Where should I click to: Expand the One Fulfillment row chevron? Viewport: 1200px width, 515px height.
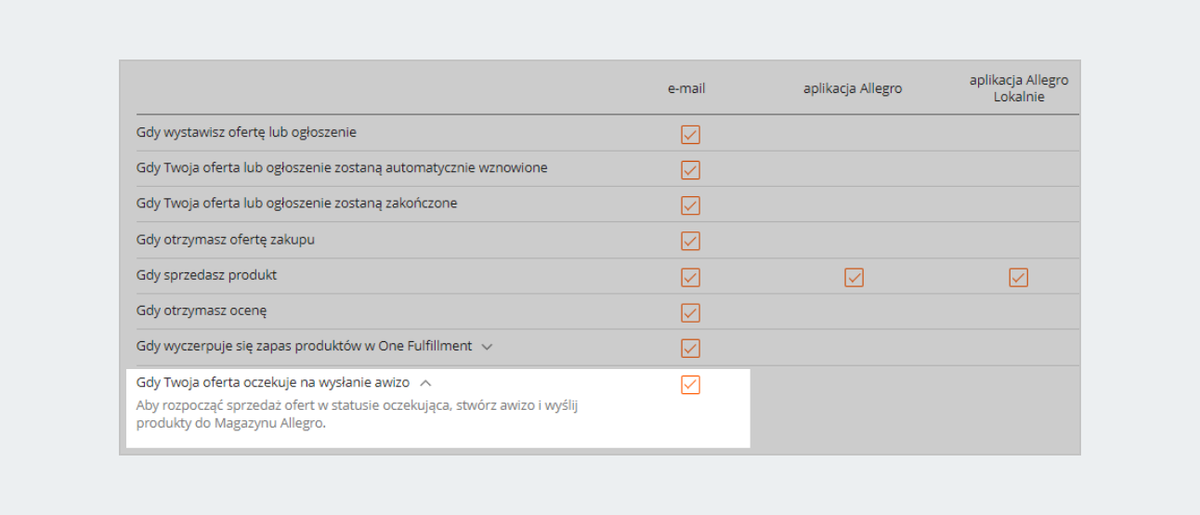point(487,347)
